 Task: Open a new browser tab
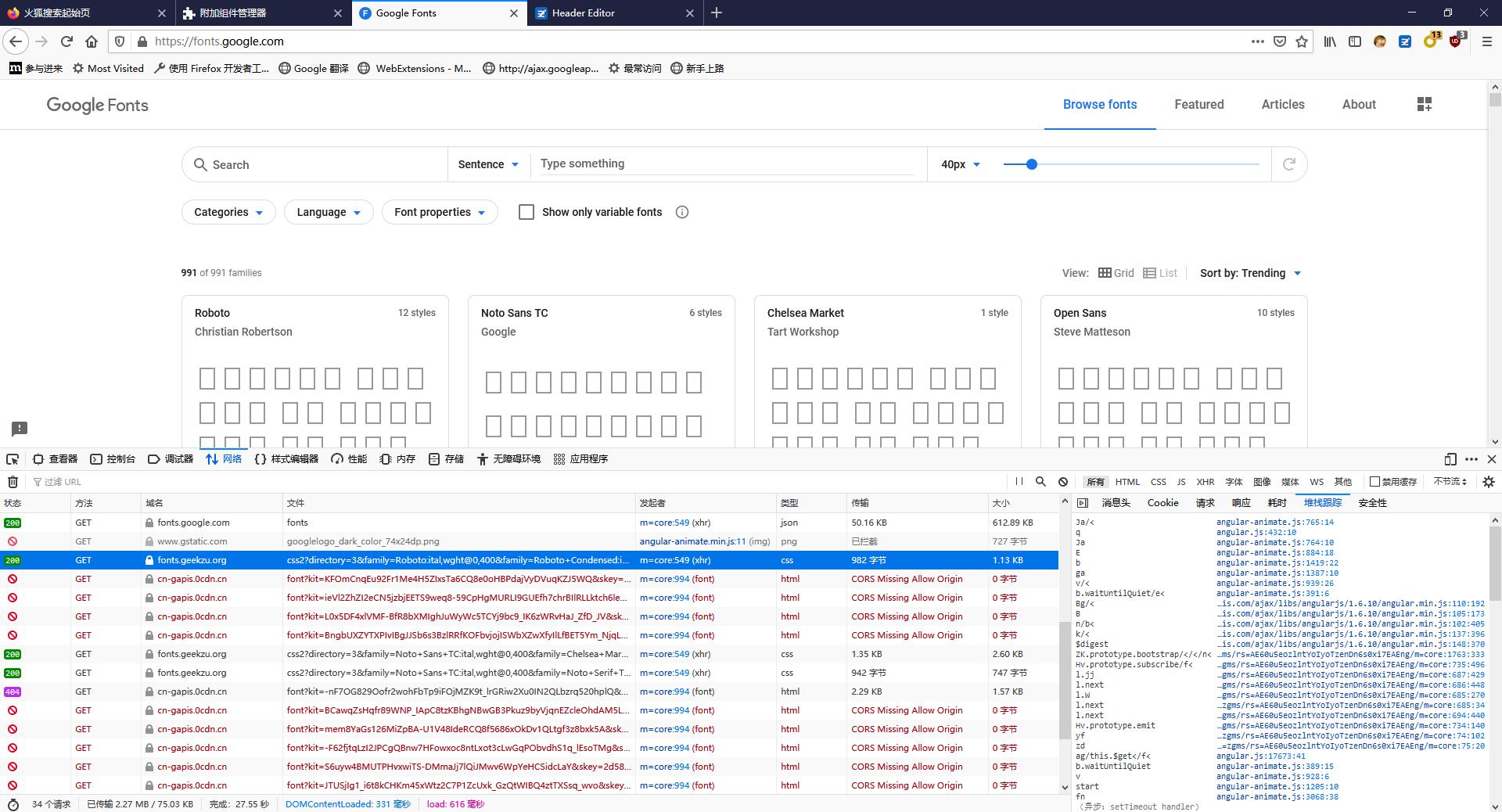[x=717, y=13]
